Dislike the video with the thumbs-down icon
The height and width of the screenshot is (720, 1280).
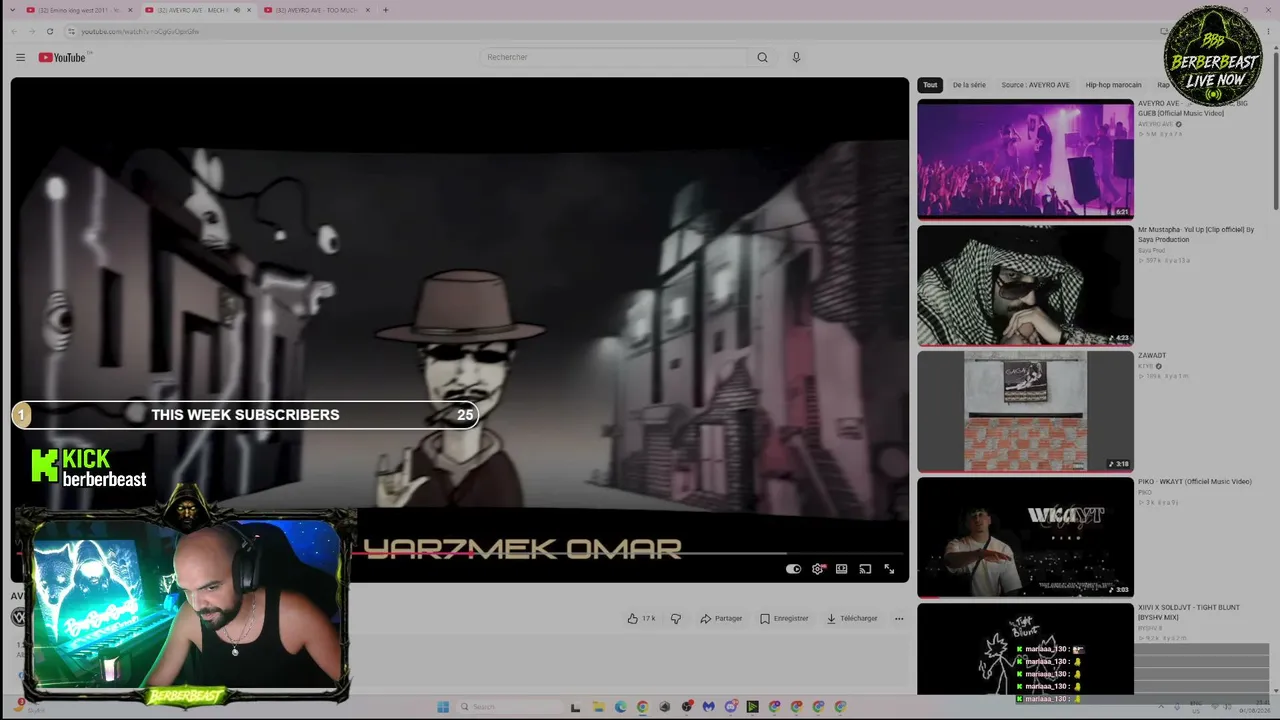(676, 618)
